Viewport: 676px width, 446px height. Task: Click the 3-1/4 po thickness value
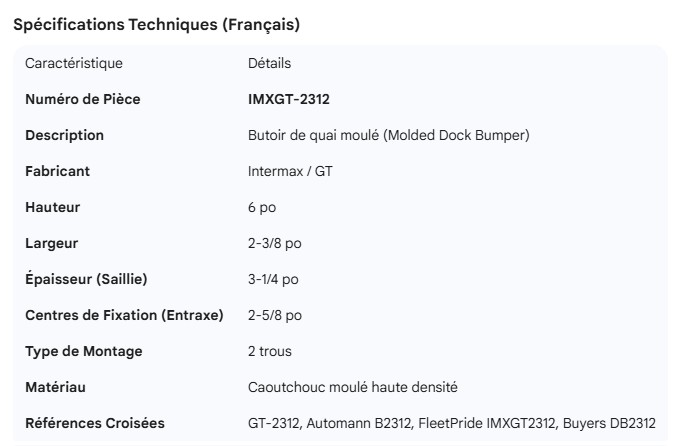(273, 280)
